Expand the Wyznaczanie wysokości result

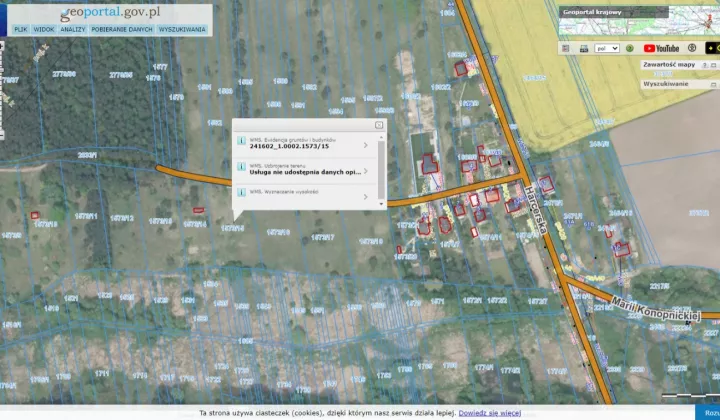[x=366, y=197]
